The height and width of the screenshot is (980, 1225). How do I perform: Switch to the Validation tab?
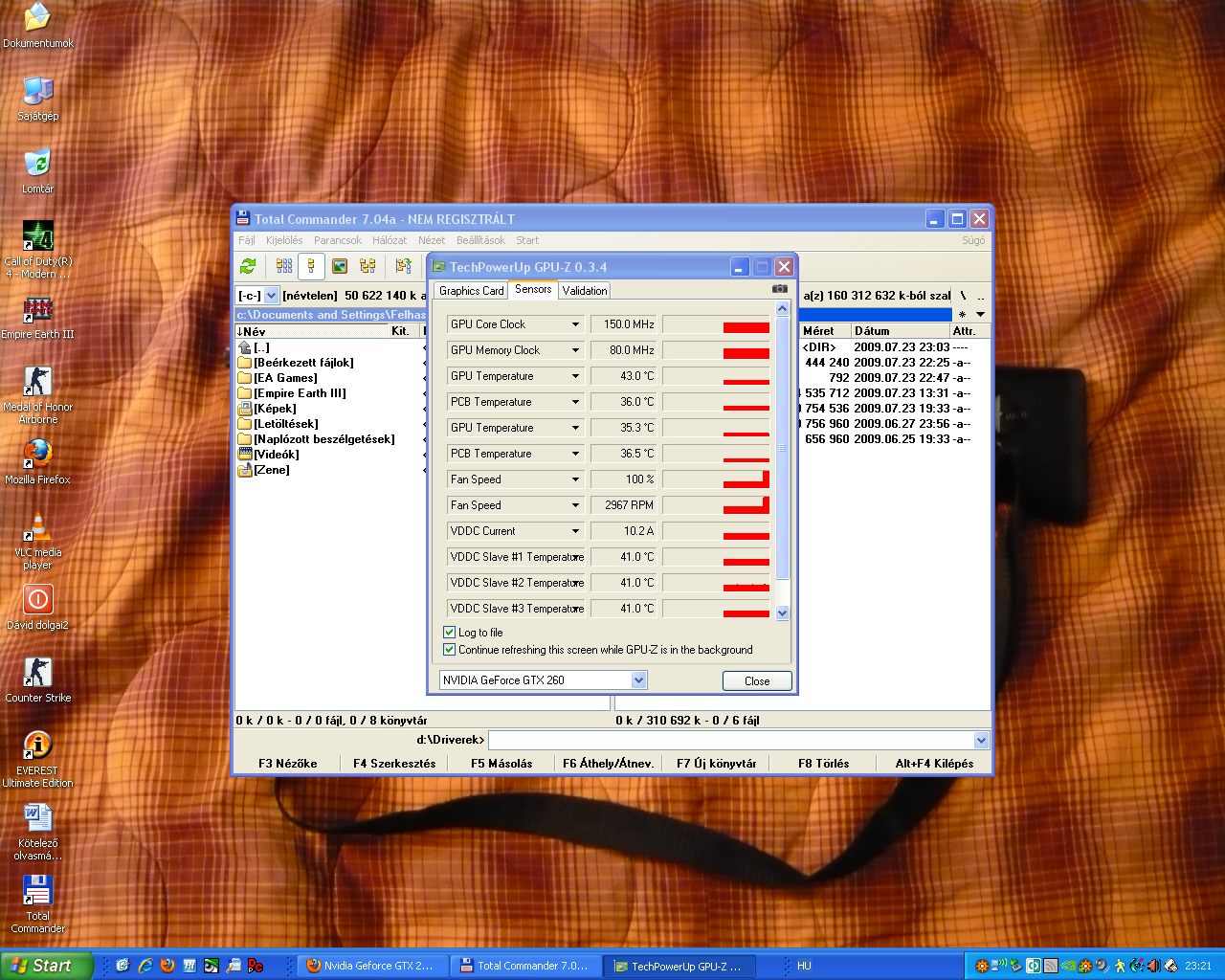coord(584,290)
